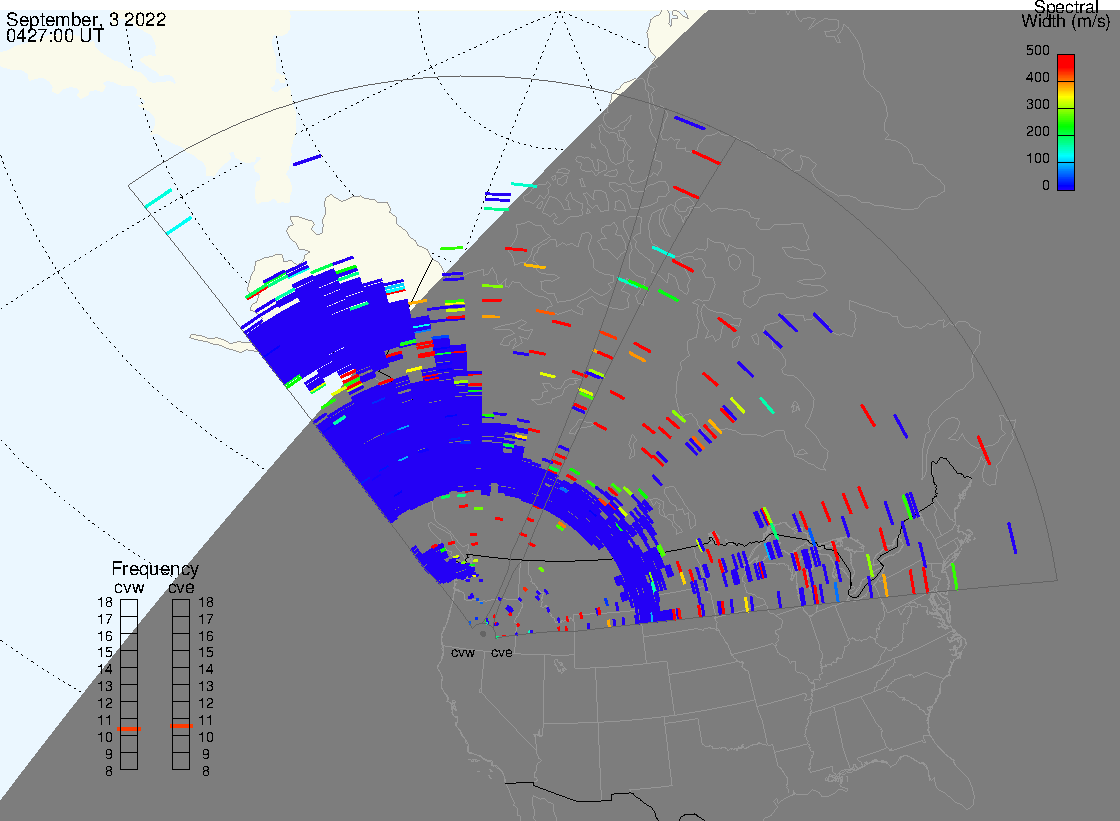Click the spectral width color bar
Viewport: 1120px width, 821px height.
point(1066,122)
